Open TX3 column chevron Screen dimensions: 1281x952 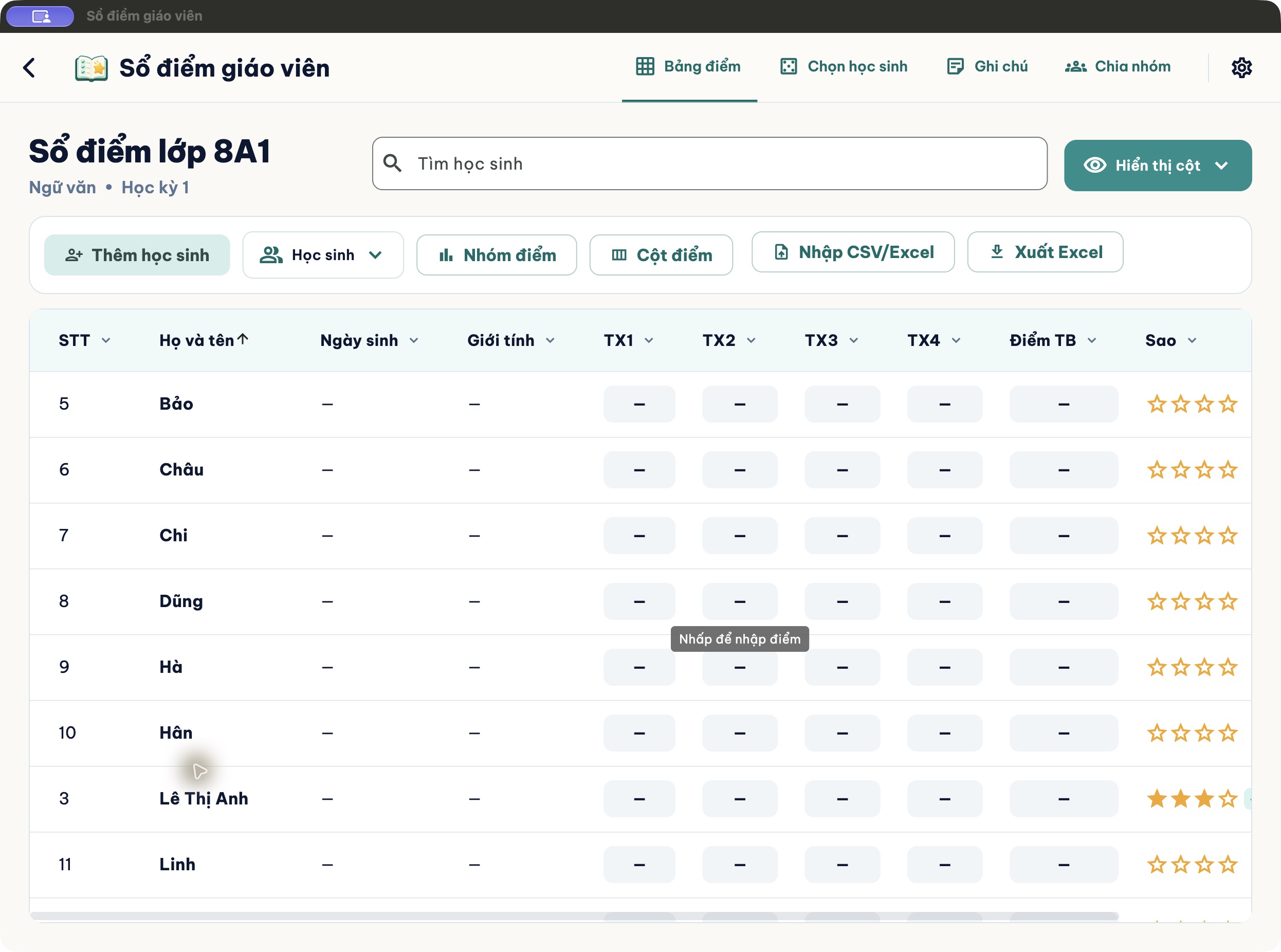[854, 341]
